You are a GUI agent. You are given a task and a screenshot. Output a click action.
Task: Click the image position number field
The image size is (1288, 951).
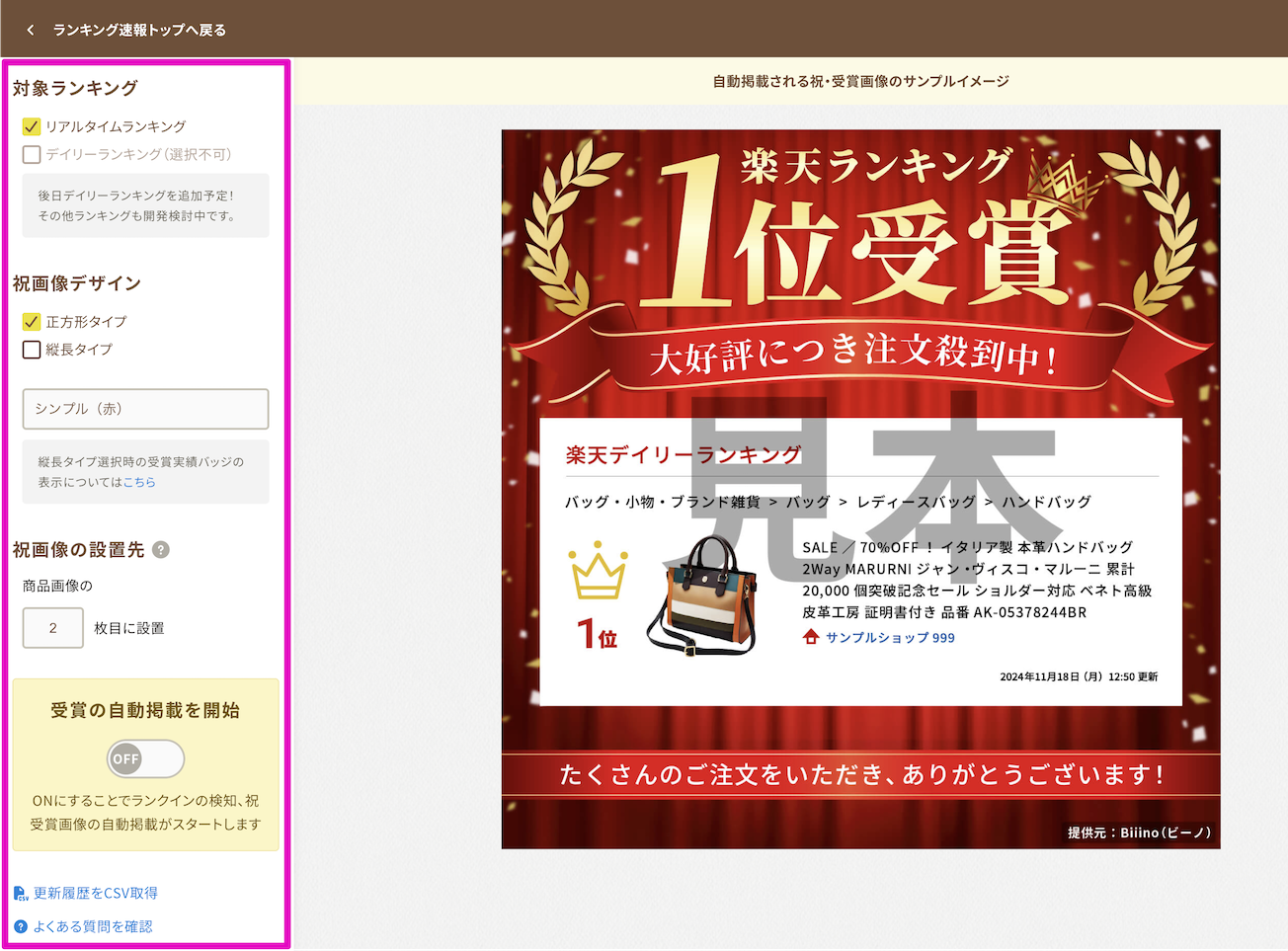click(x=53, y=628)
